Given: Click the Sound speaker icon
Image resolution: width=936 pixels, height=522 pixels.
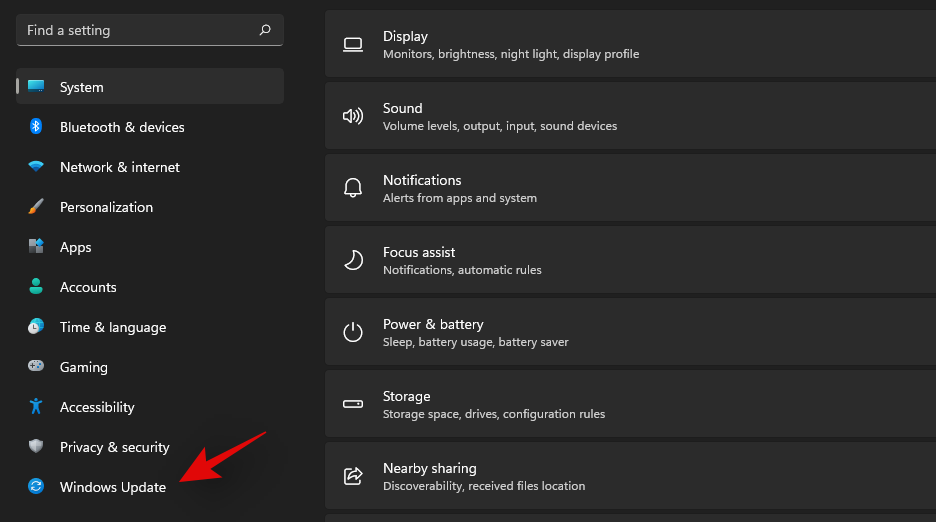Looking at the screenshot, I should [x=353, y=116].
